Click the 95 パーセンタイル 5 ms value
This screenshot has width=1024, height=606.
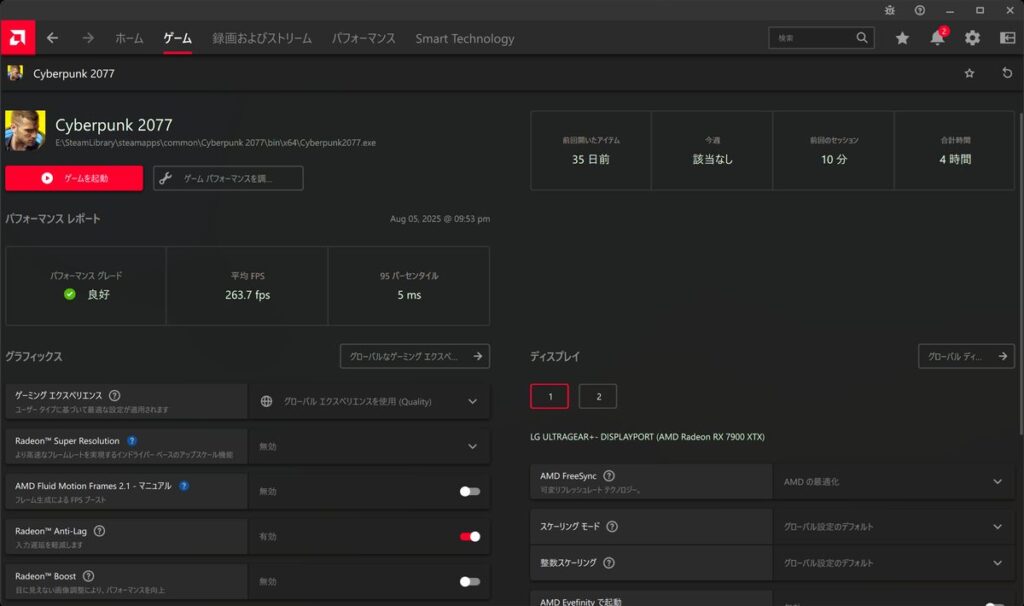409,295
